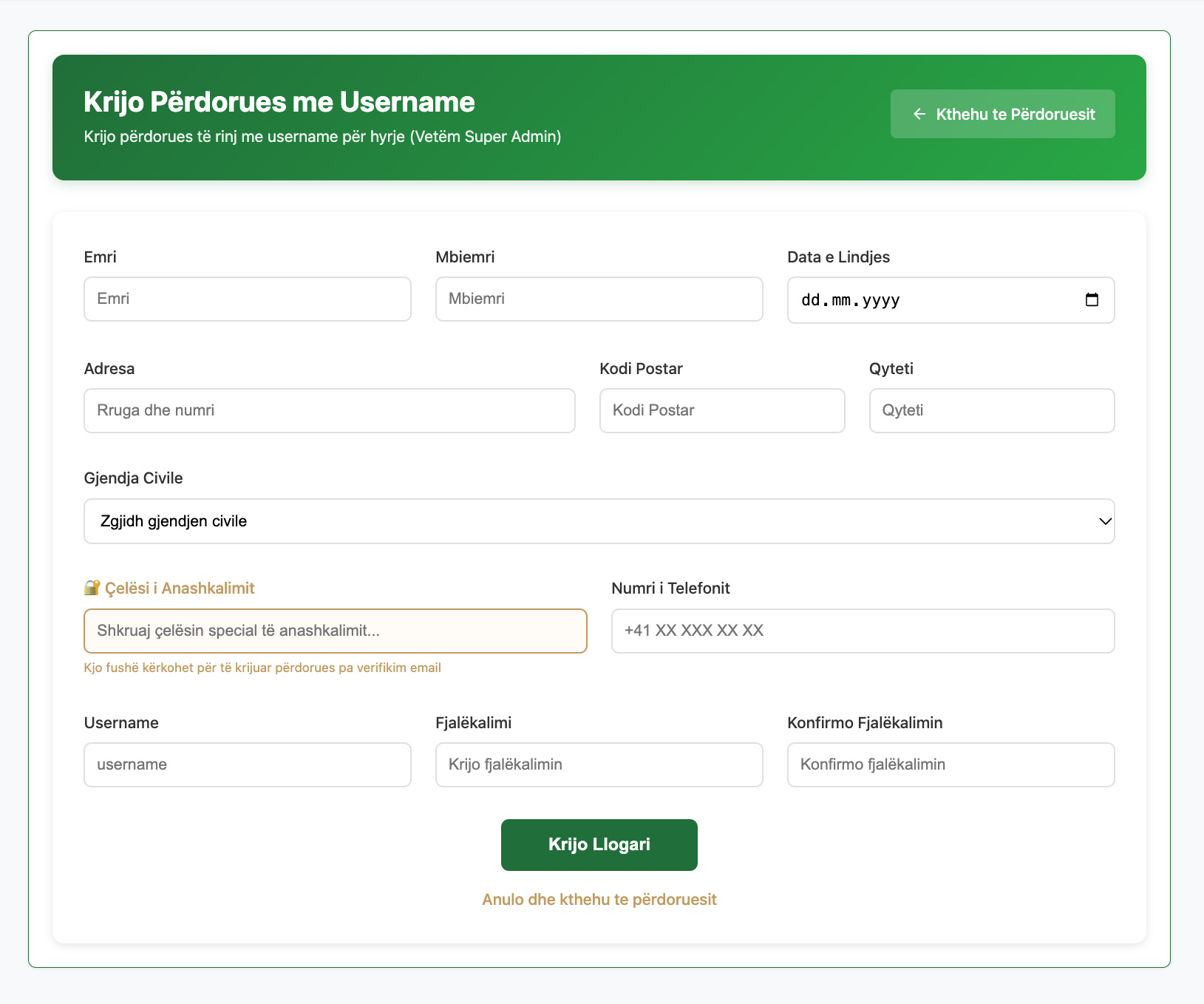
Task: Click the username input field
Action: [x=248, y=764]
